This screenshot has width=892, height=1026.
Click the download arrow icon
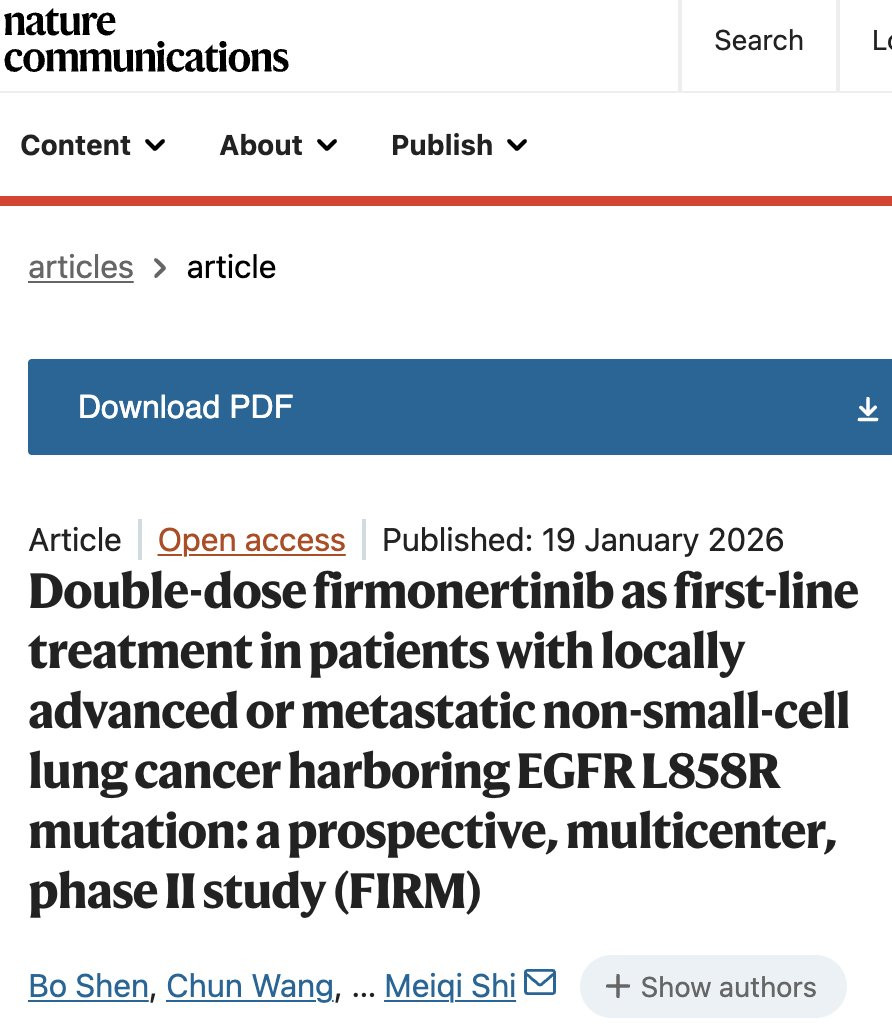pos(867,409)
